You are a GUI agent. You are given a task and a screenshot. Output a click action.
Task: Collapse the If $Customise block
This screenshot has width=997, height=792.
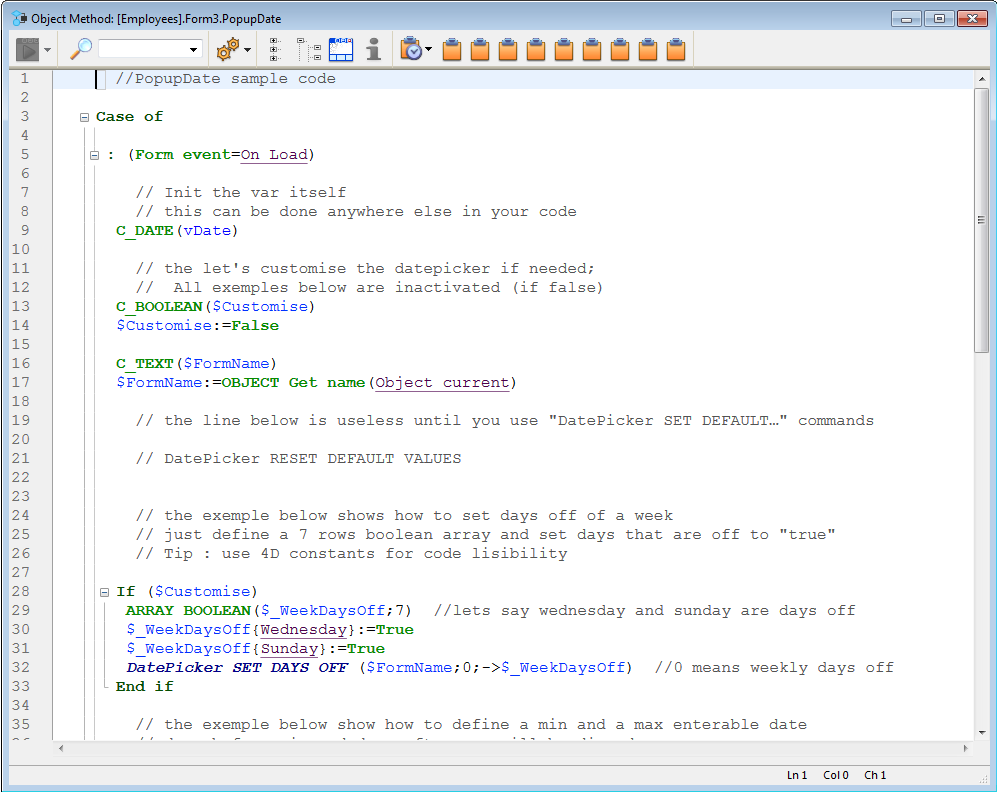point(104,592)
